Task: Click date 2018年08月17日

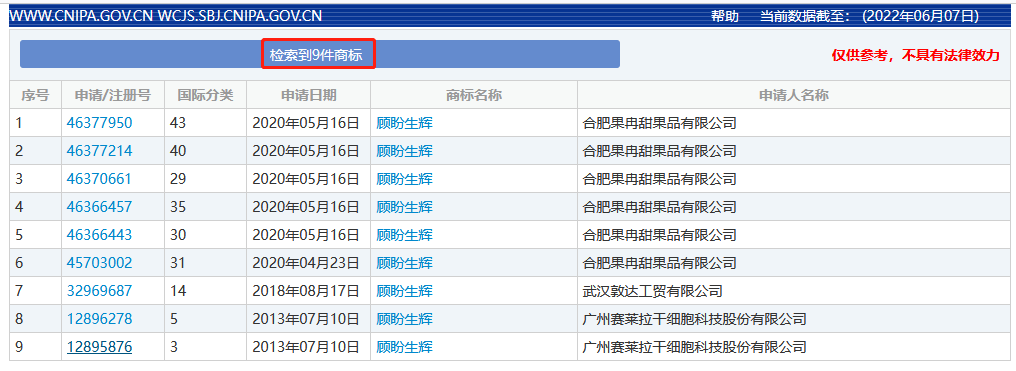Action: (x=305, y=291)
